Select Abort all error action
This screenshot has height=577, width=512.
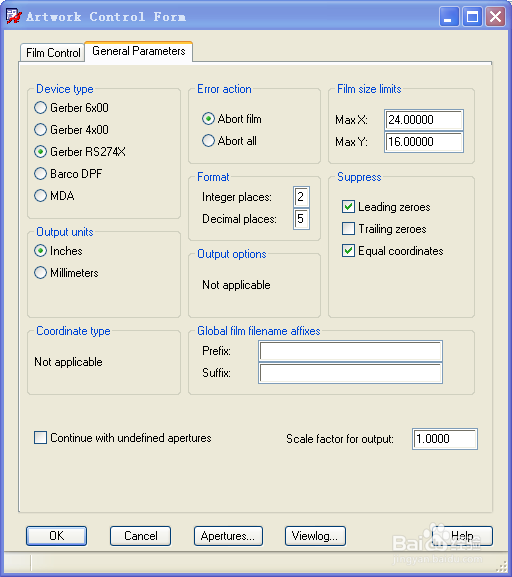coord(229,141)
